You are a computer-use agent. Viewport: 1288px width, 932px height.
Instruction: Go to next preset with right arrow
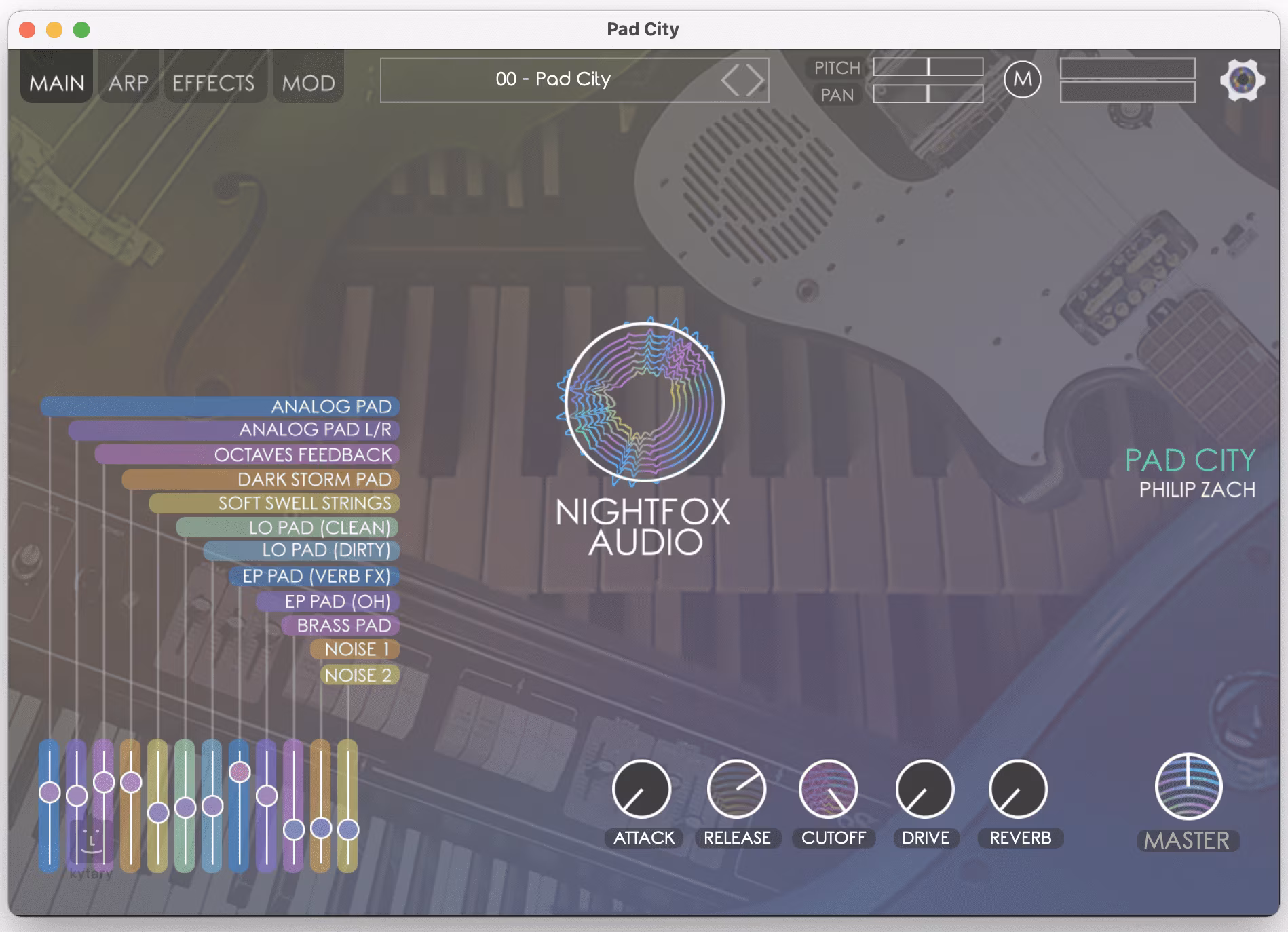(x=755, y=80)
